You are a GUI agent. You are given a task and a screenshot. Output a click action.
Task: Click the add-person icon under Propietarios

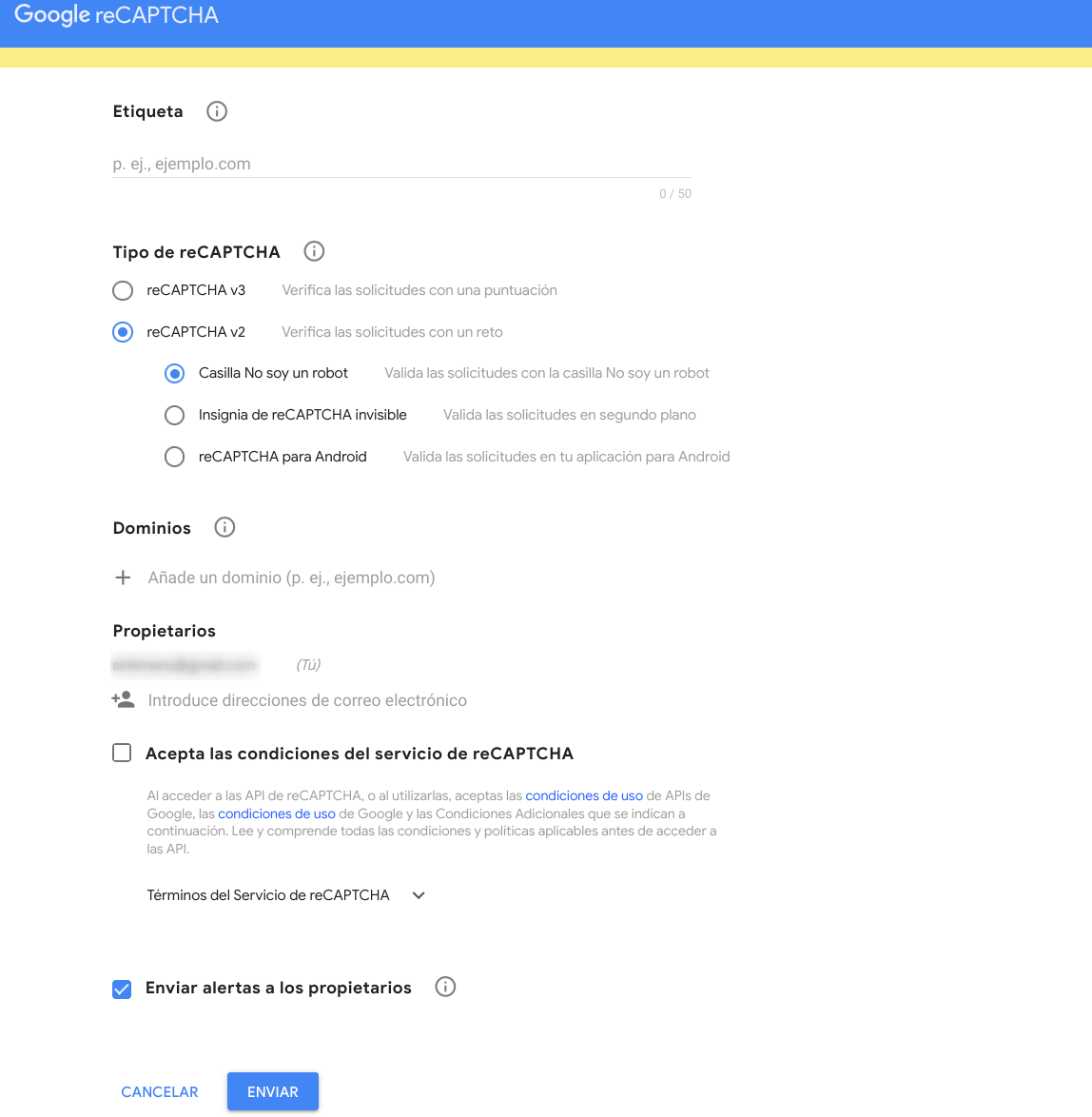(123, 700)
